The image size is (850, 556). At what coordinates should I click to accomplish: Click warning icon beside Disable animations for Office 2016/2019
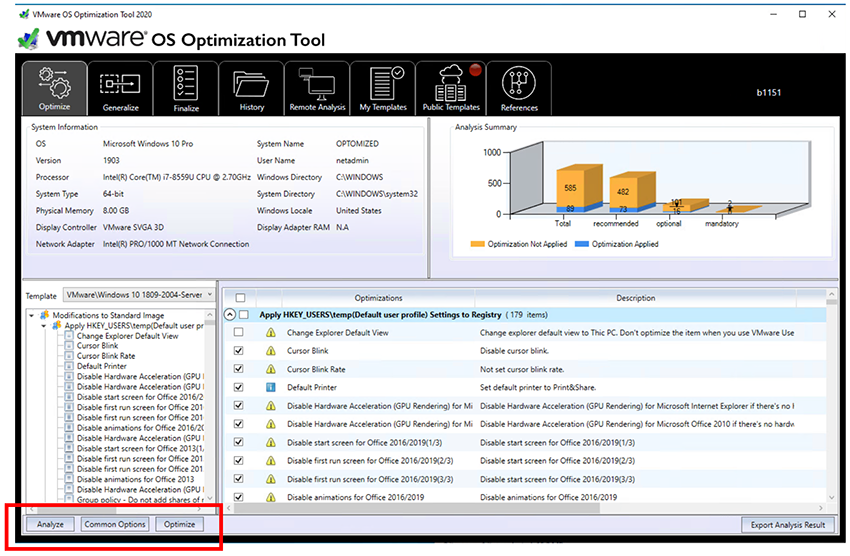tap(271, 497)
